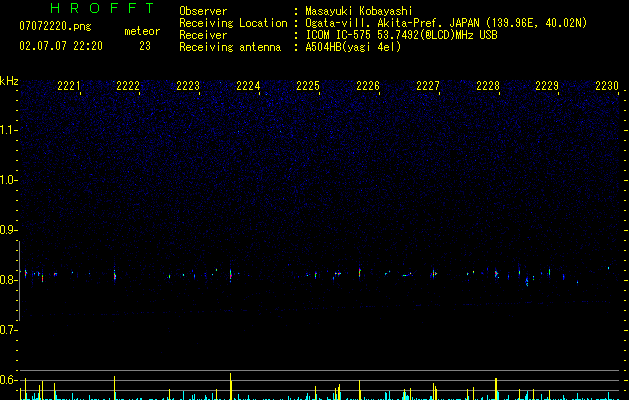
Task: Click the Observer label
Action: coord(203,11)
